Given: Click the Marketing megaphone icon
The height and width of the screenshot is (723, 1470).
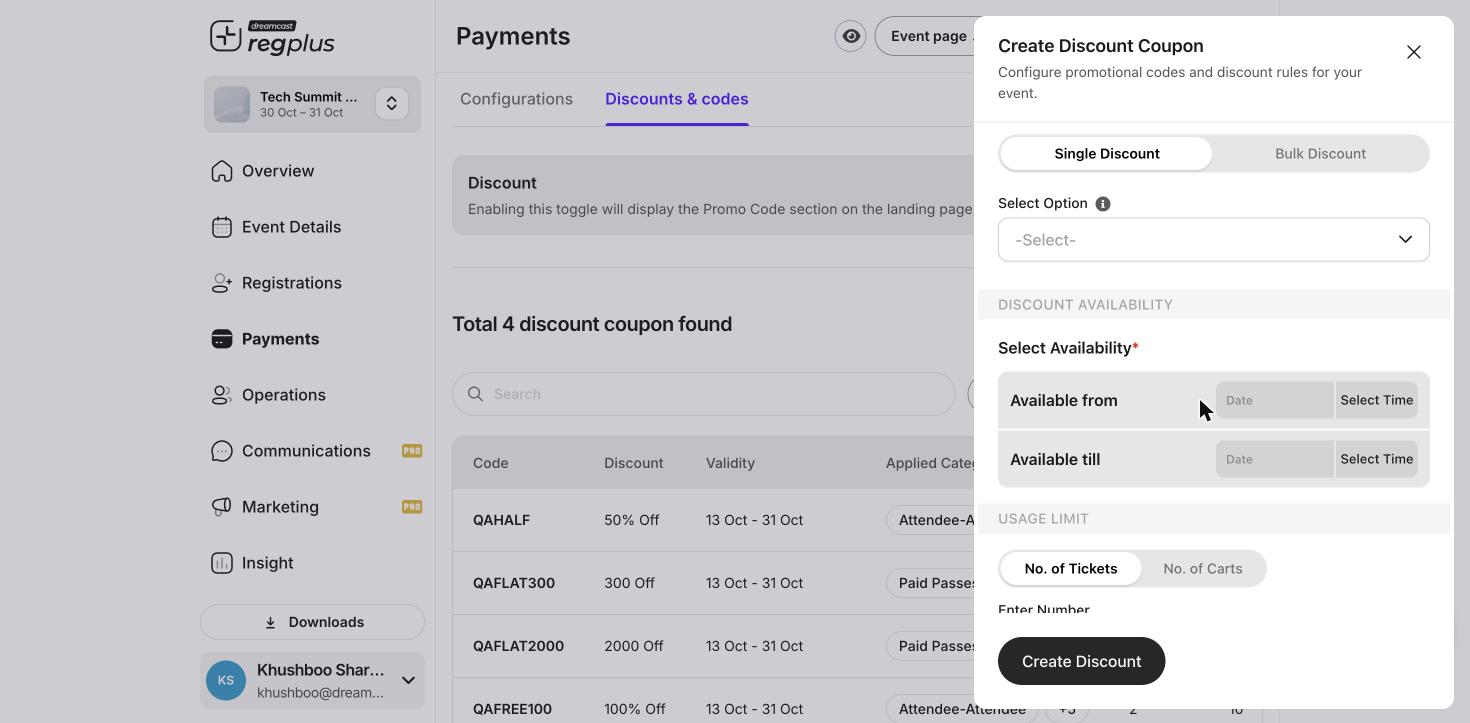Looking at the screenshot, I should click(x=222, y=507).
